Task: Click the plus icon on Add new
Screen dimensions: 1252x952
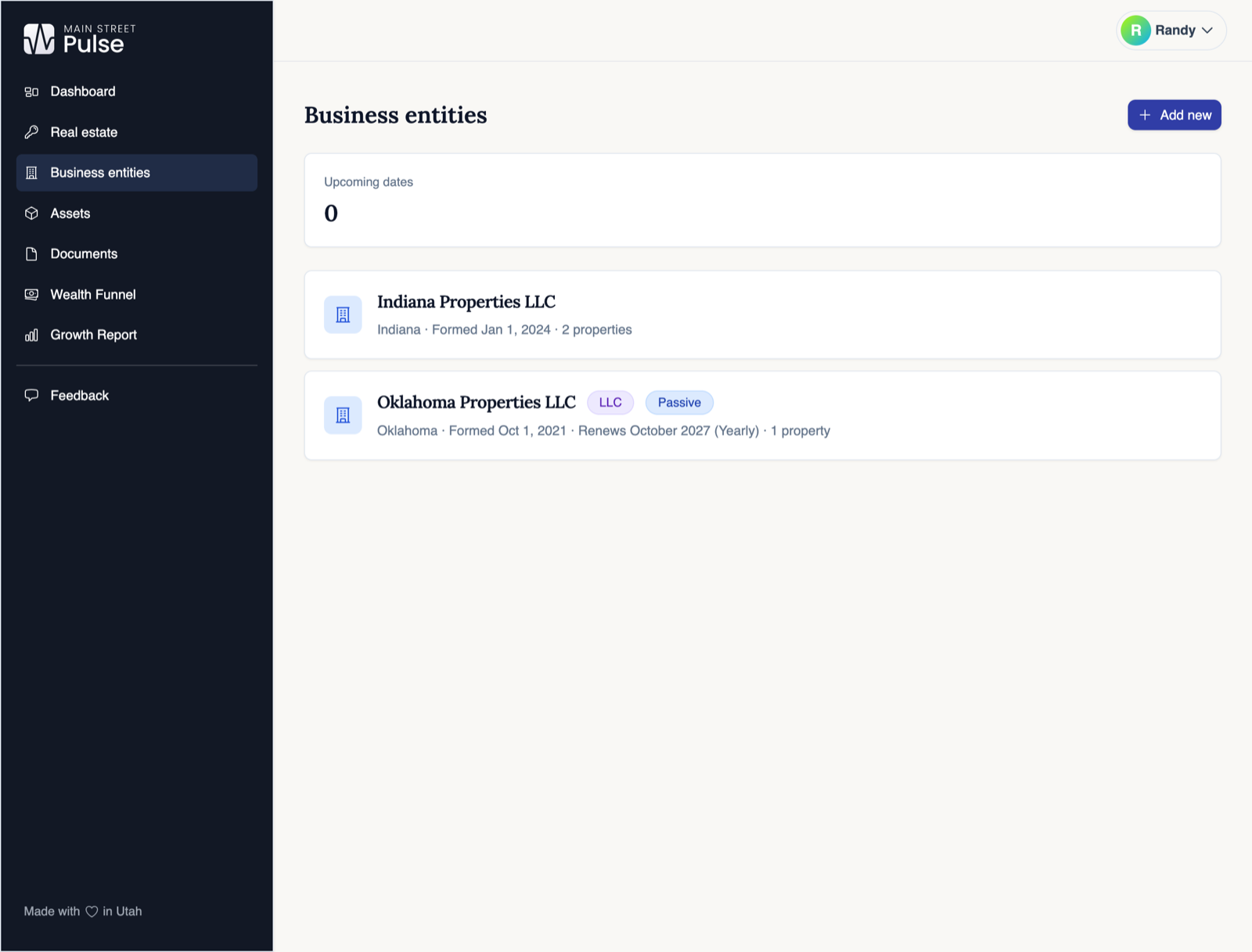Action: (1145, 115)
